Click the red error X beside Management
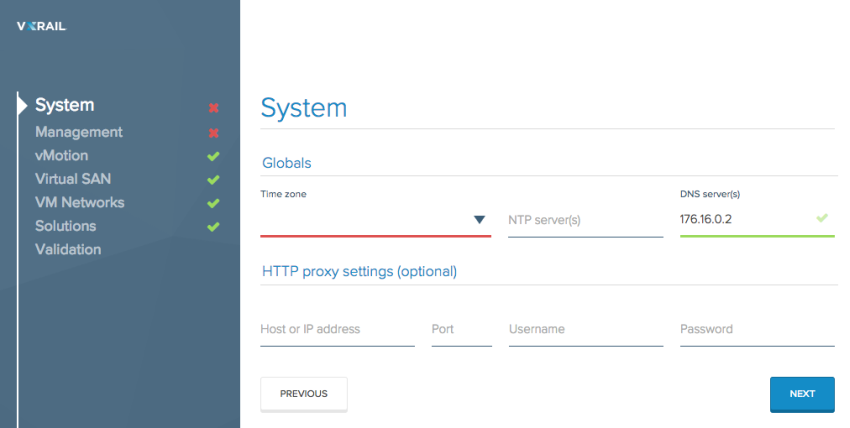This screenshot has height=428, width=850. tap(214, 133)
